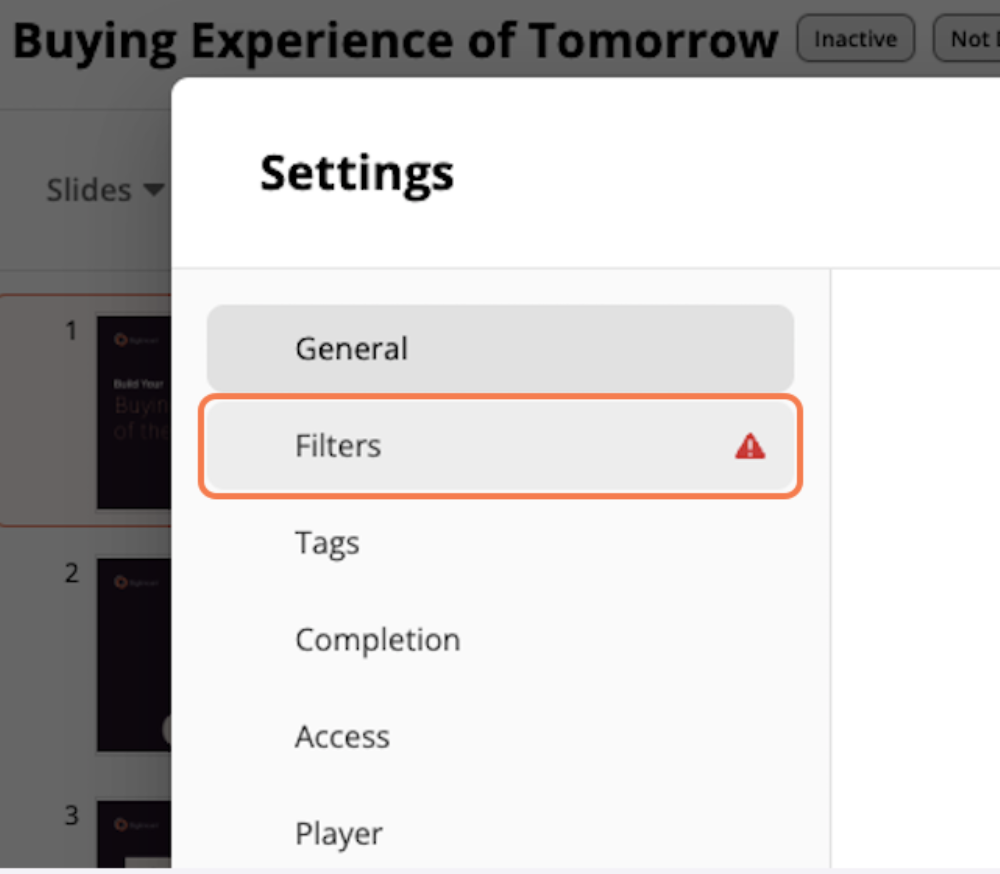Select slide 2 thumbnail
The image size is (1000, 874).
[x=134, y=655]
